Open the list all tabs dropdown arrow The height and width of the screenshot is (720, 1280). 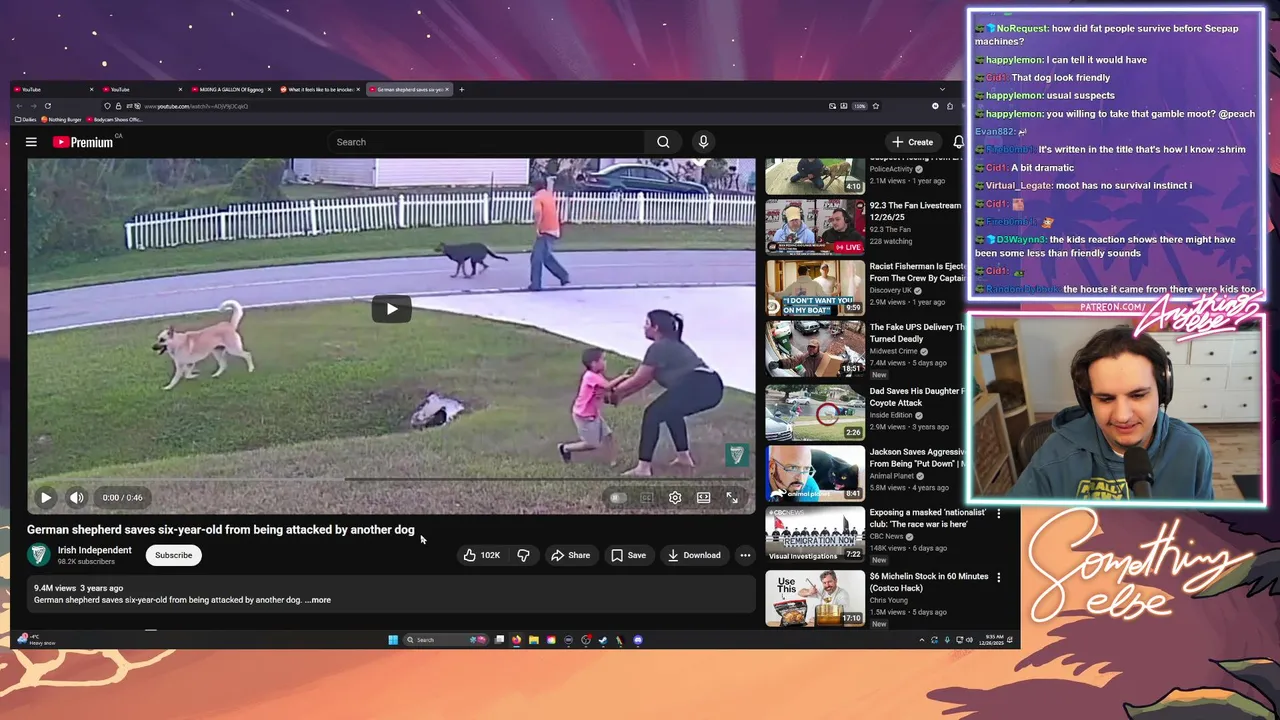pos(942,89)
